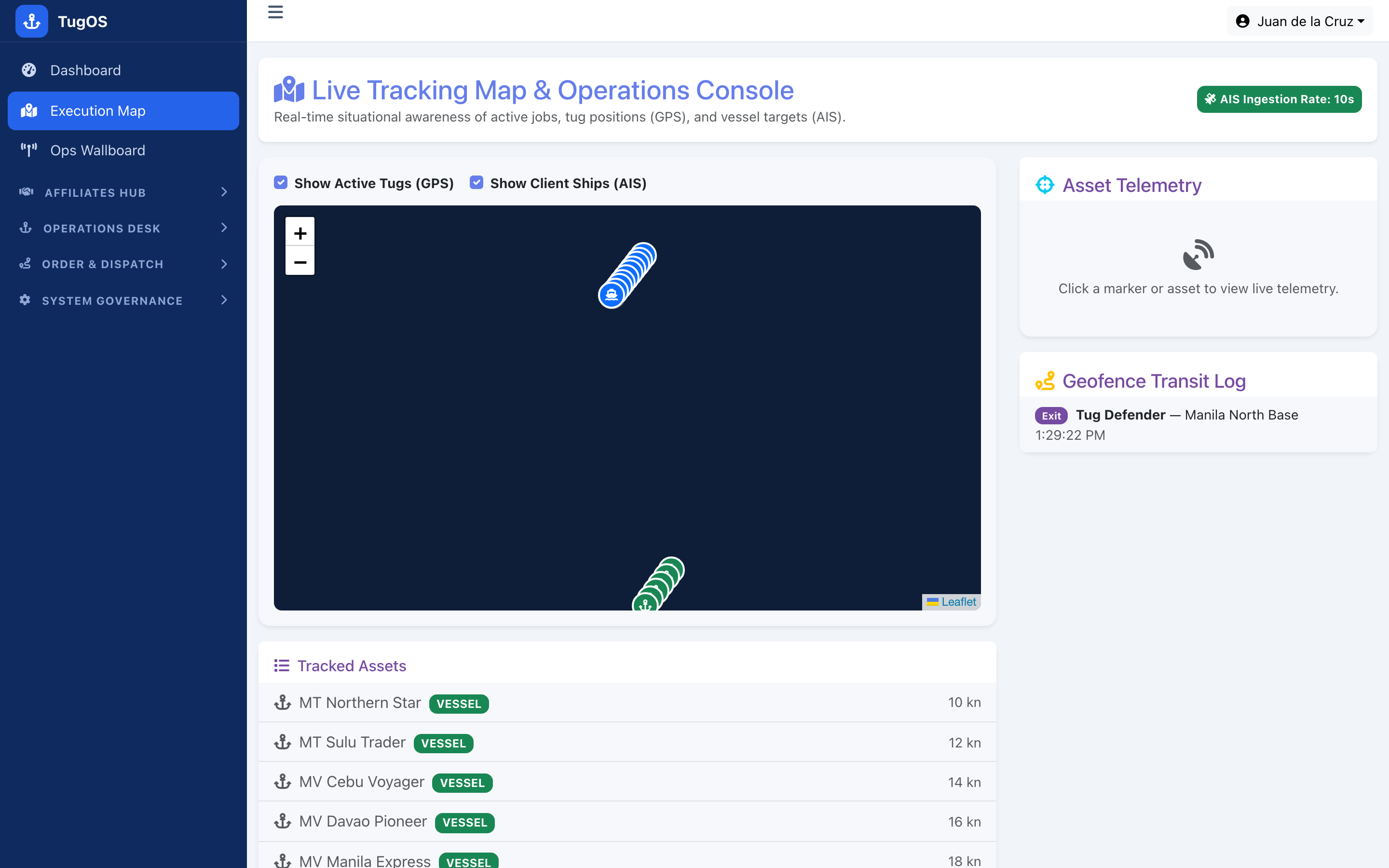Click the Exit badge for Tug Defender
This screenshot has width=1389, height=868.
(1051, 416)
